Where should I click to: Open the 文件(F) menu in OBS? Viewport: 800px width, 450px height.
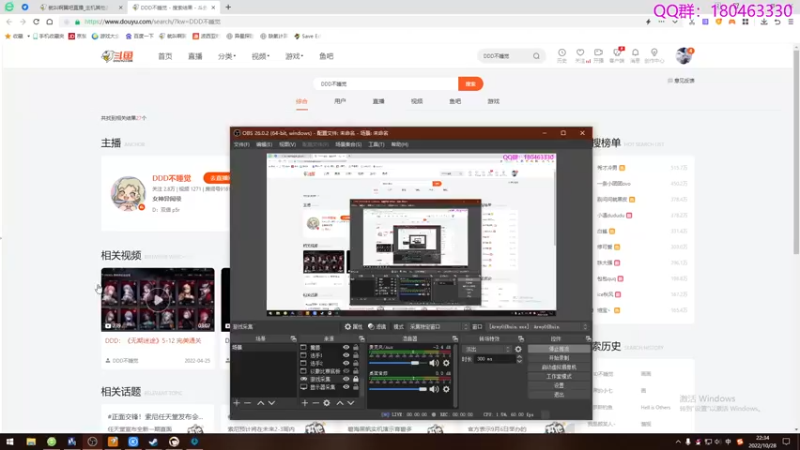241,144
